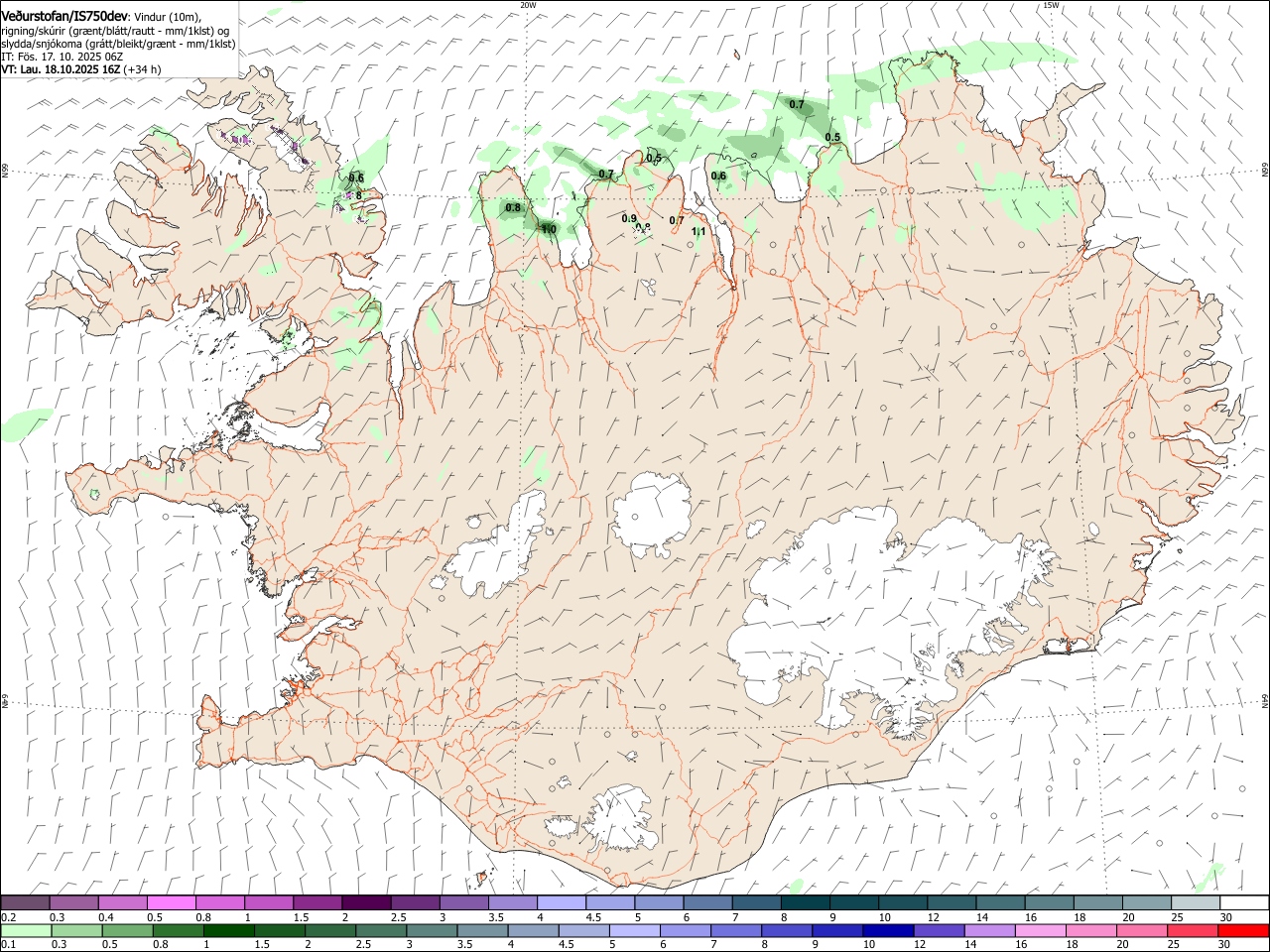Click the precipitation value '0.8' on the north coast
This screenshot has height=952, width=1270.
[x=513, y=208]
